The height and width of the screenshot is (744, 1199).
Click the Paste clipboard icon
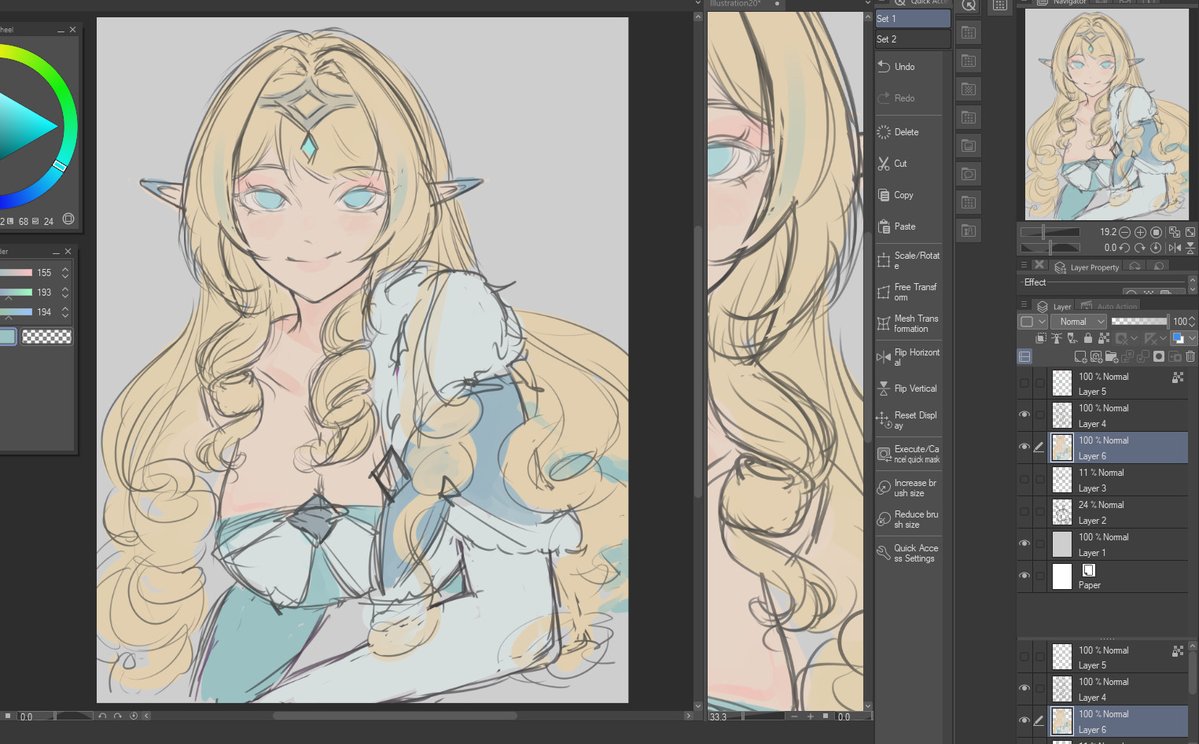[884, 226]
